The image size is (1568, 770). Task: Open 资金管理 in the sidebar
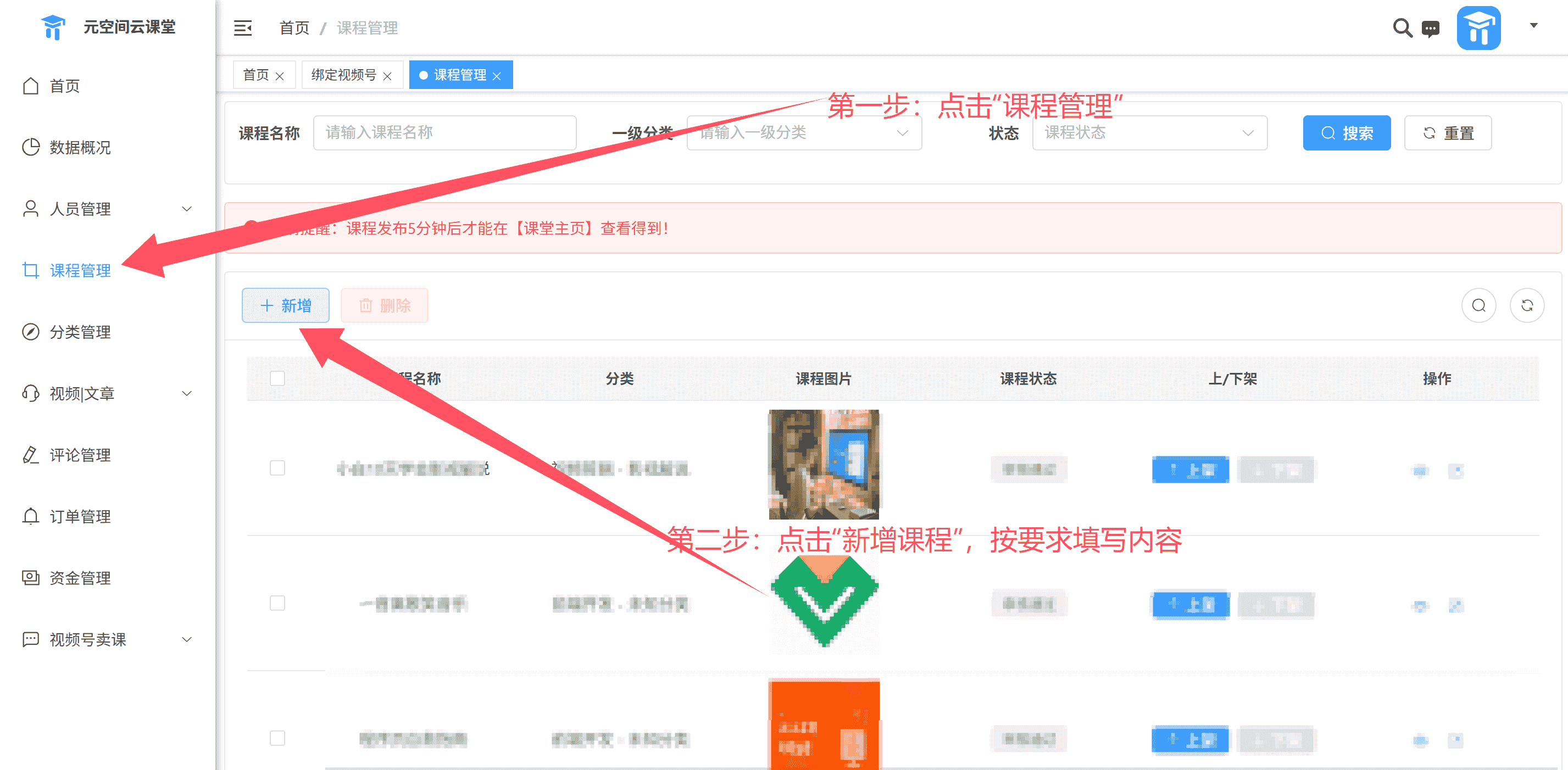(x=80, y=578)
